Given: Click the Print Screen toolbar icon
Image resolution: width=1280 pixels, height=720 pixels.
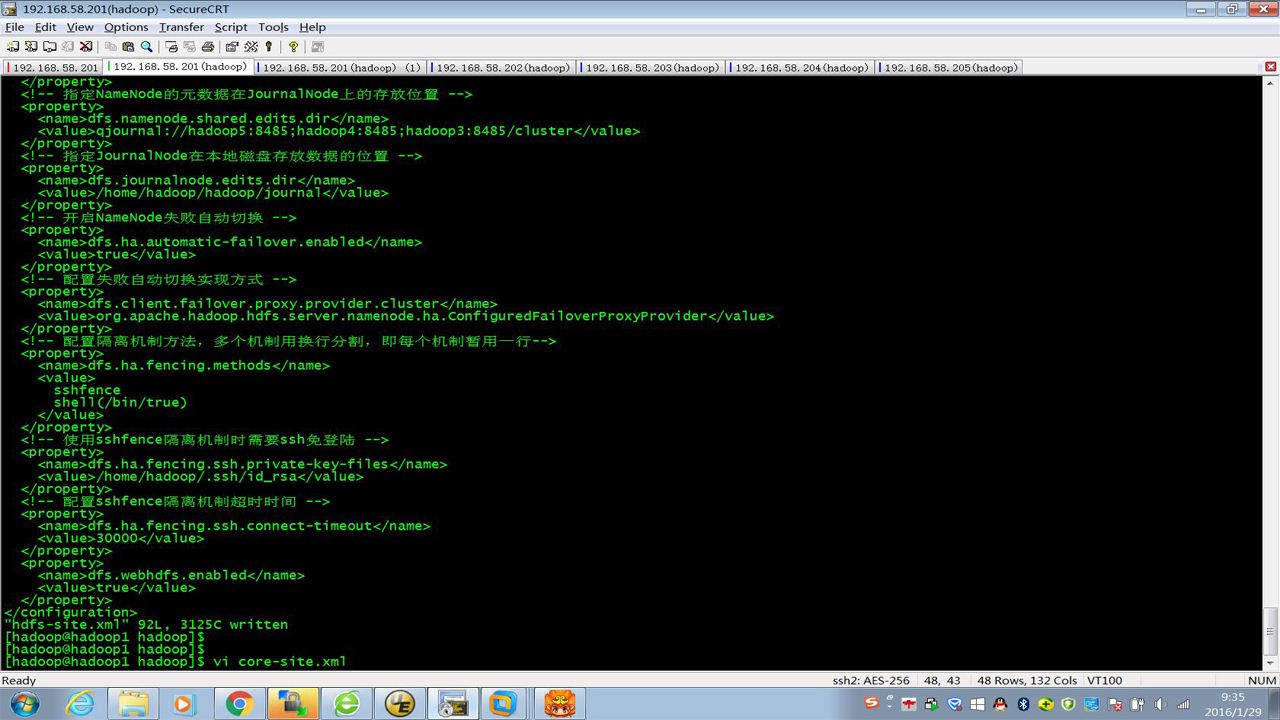Looking at the screenshot, I should pyautogui.click(x=171, y=46).
